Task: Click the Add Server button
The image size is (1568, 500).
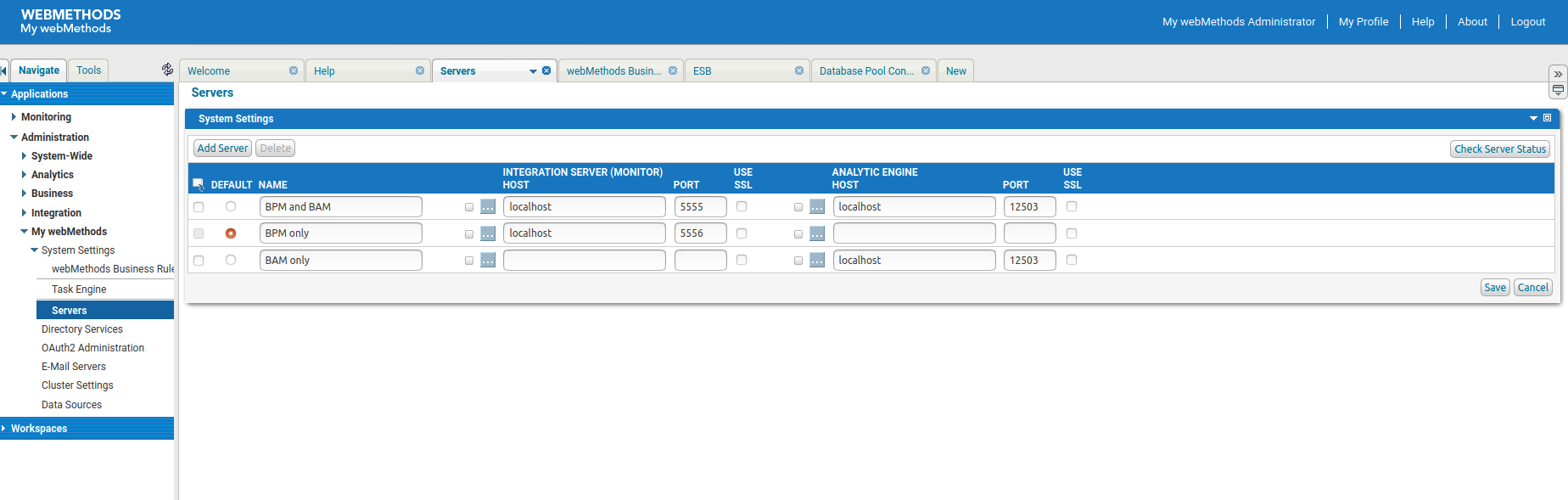Action: 222,149
